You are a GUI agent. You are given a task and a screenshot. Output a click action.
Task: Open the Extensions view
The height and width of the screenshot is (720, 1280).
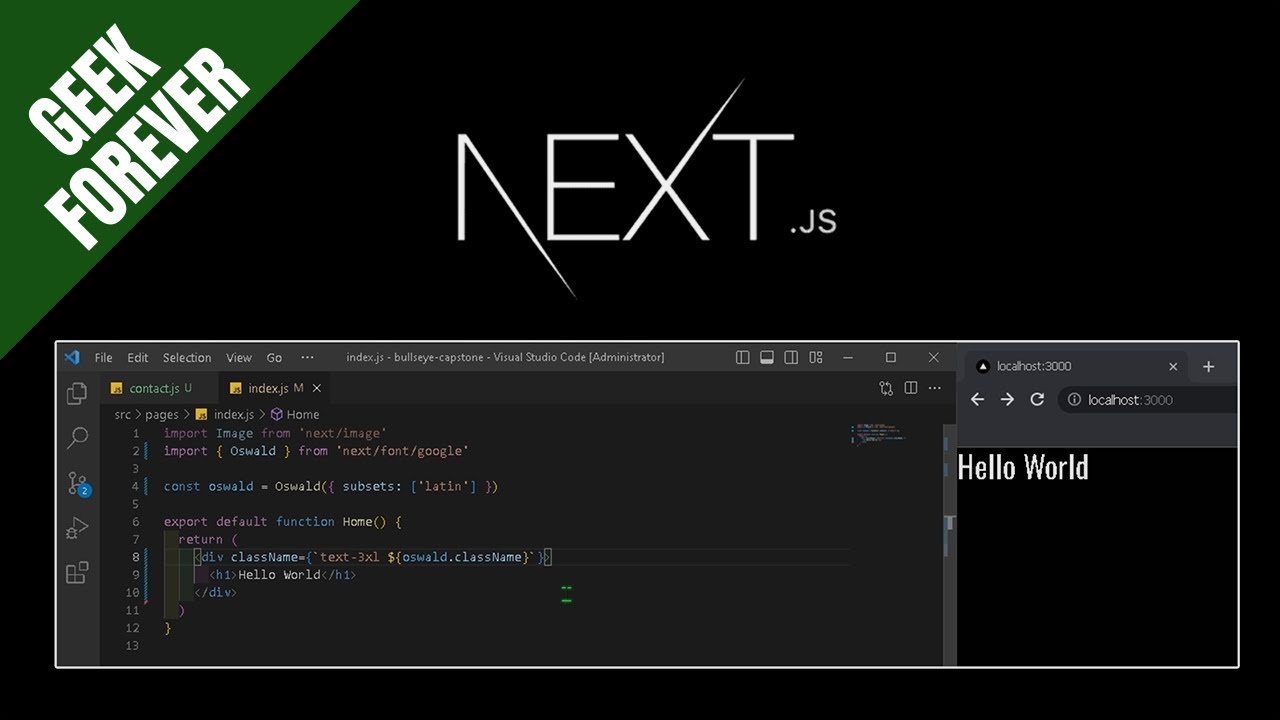77,573
